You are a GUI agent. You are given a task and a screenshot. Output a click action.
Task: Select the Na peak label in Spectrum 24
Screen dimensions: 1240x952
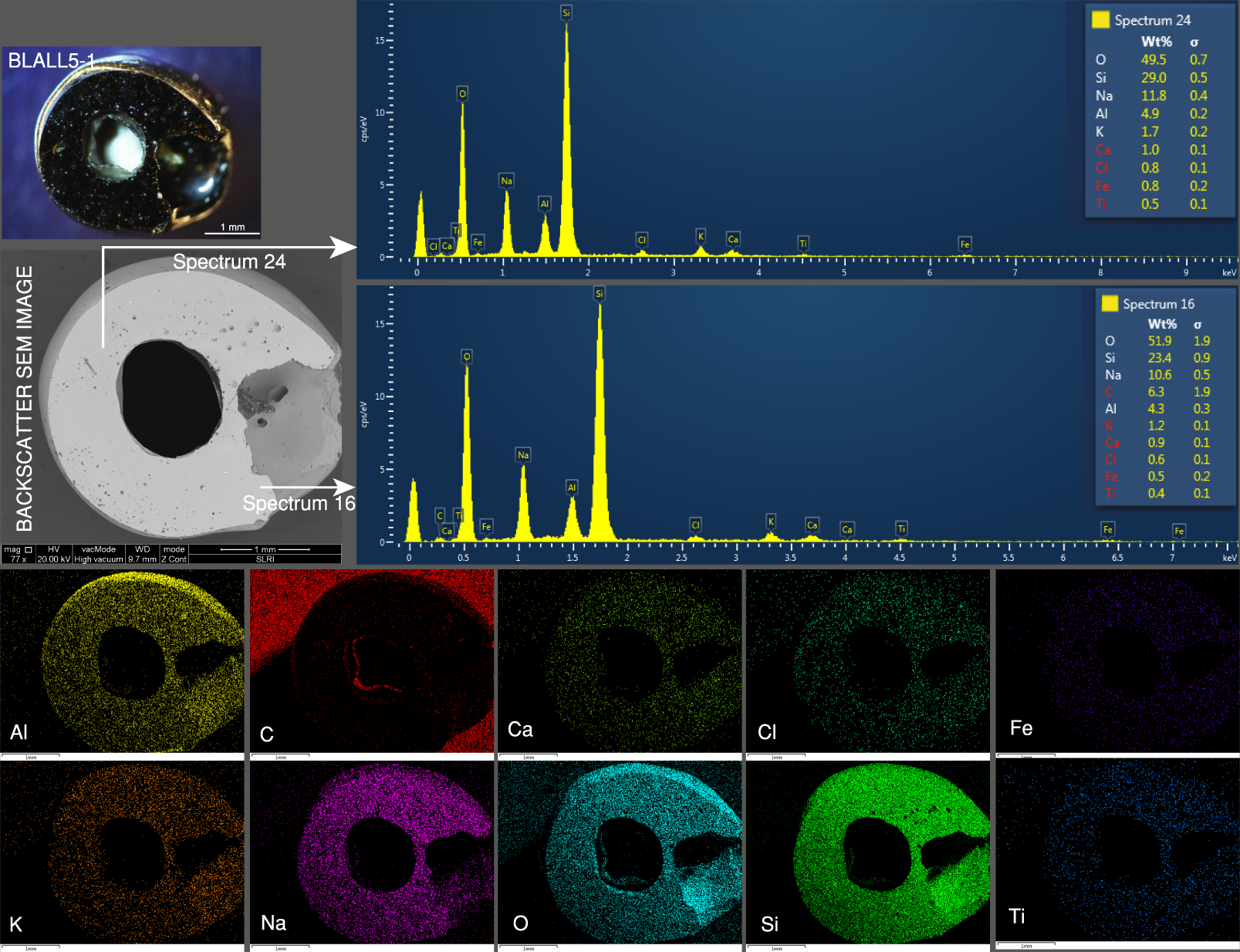(506, 181)
